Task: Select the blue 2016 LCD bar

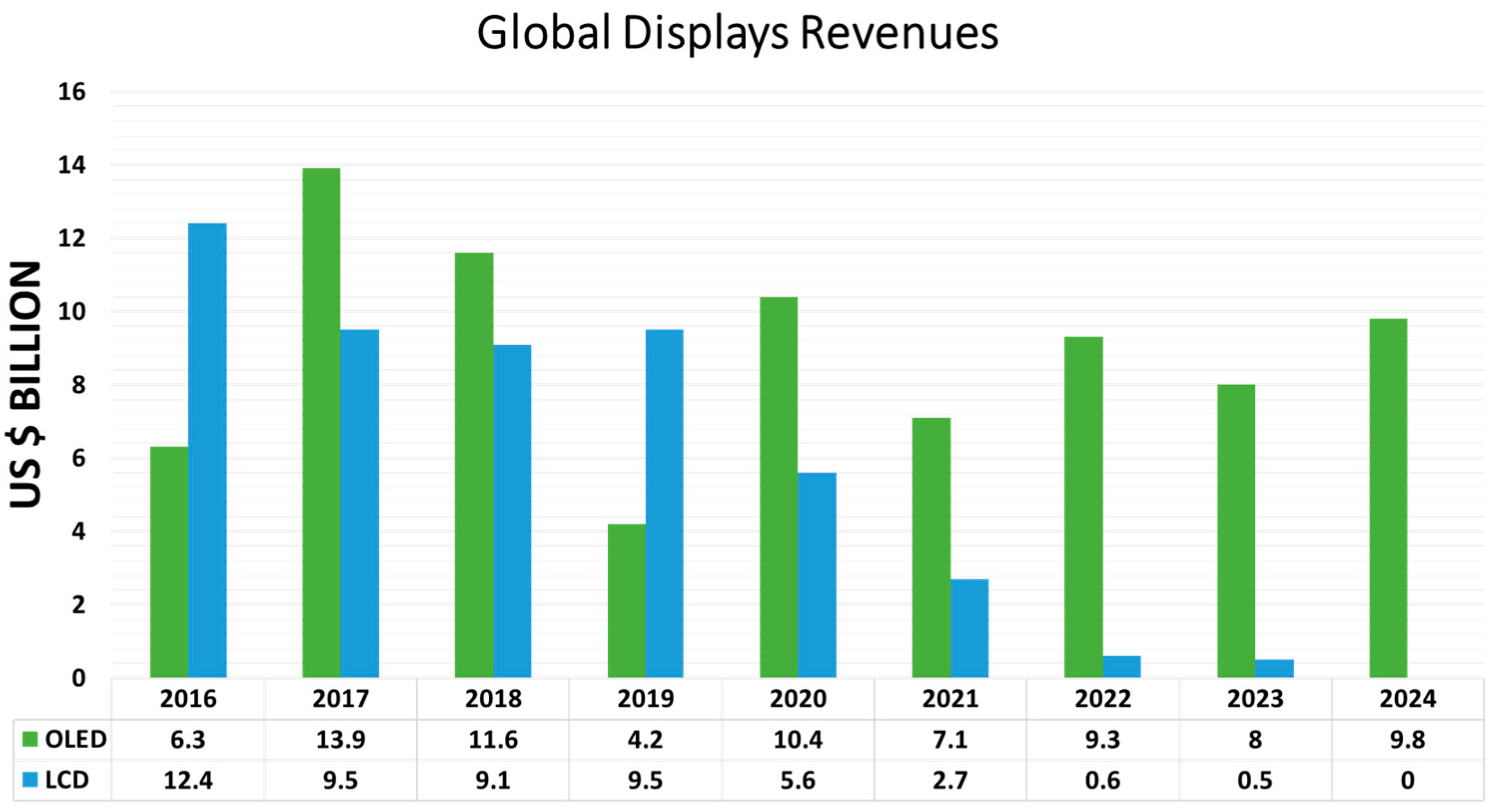Action: (x=207, y=450)
